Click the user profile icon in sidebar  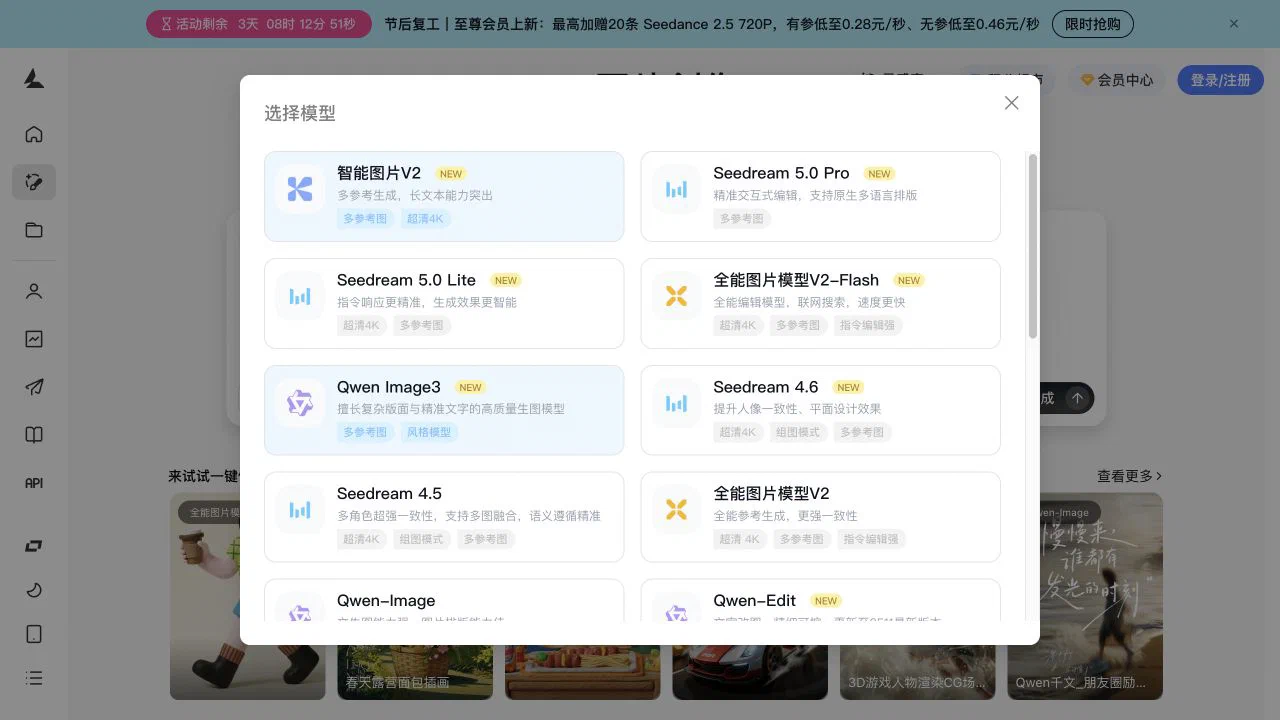coord(34,291)
